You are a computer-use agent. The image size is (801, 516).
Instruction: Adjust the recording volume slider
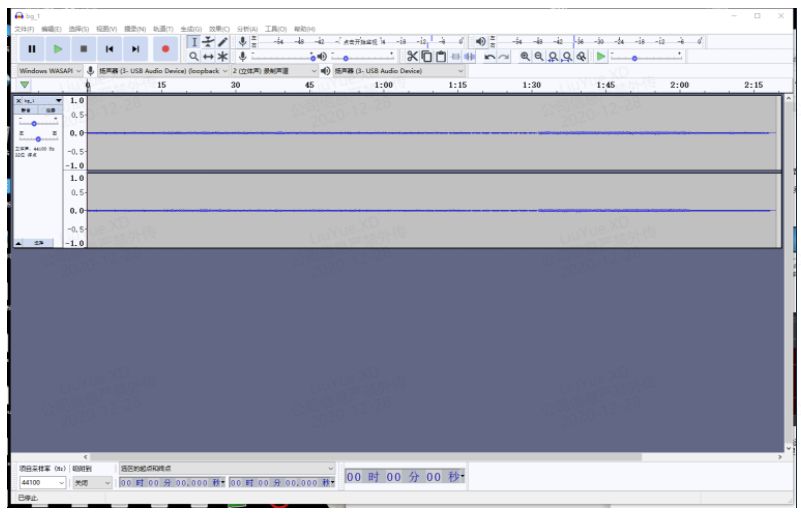click(282, 56)
